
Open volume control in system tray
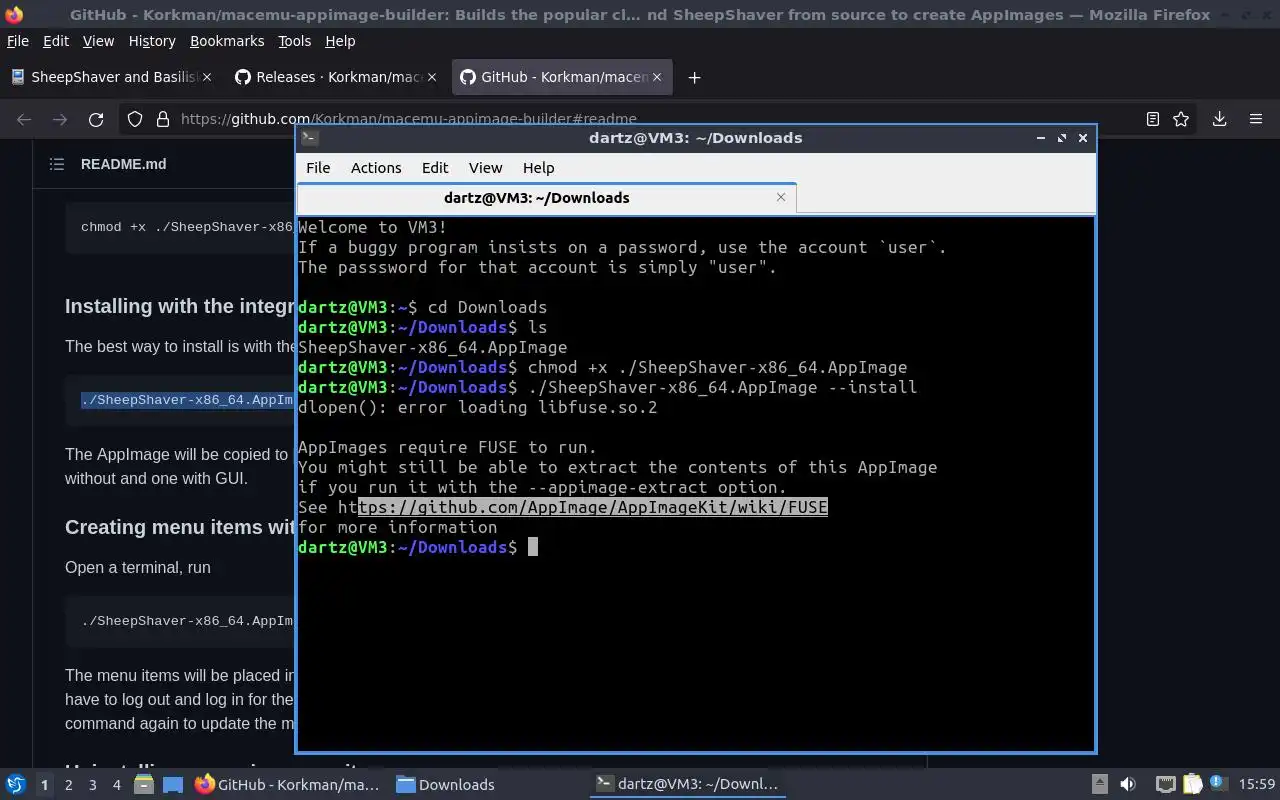click(x=1127, y=785)
